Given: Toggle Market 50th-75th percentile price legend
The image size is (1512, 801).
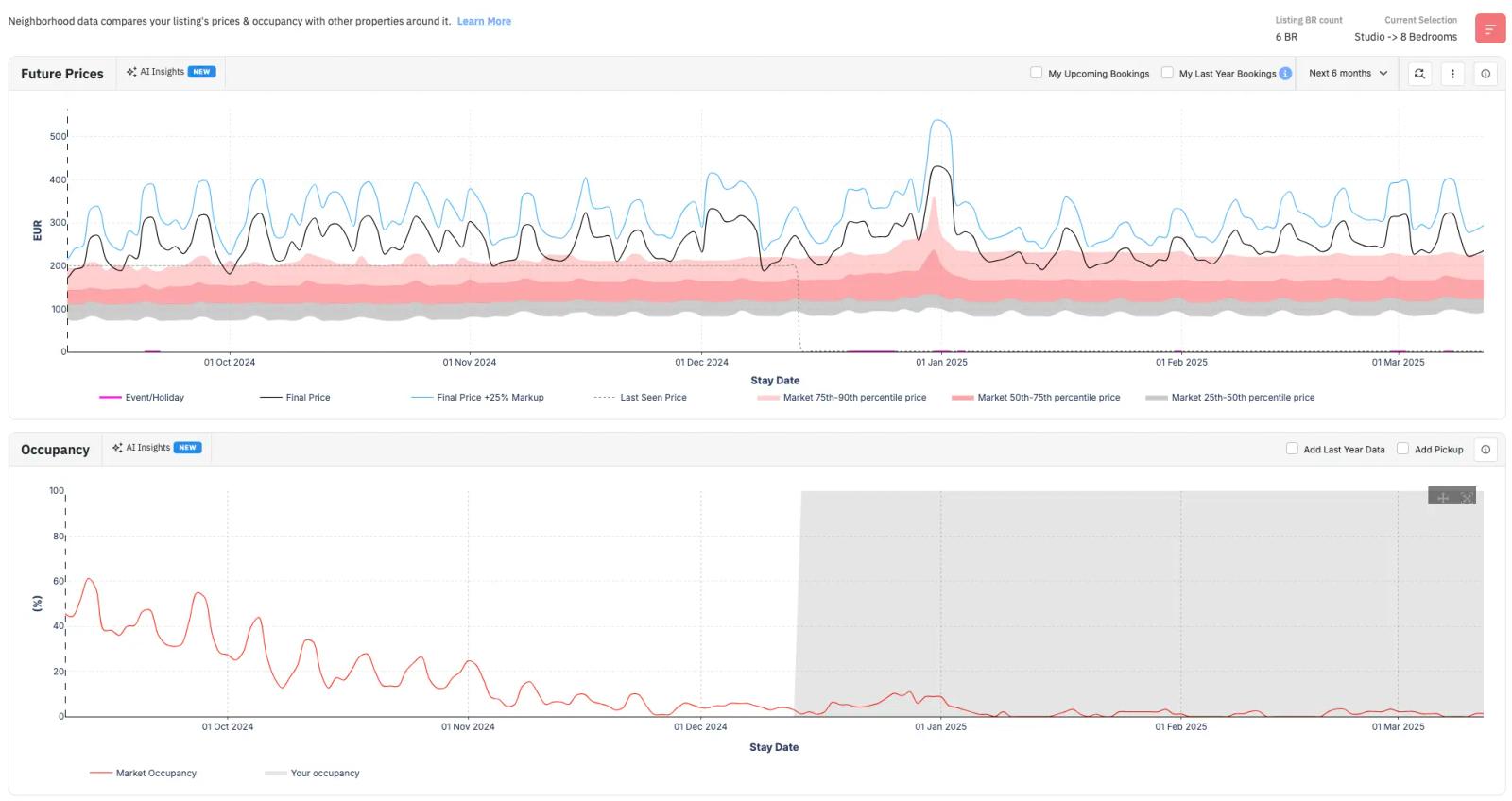Looking at the screenshot, I should click(1036, 398).
